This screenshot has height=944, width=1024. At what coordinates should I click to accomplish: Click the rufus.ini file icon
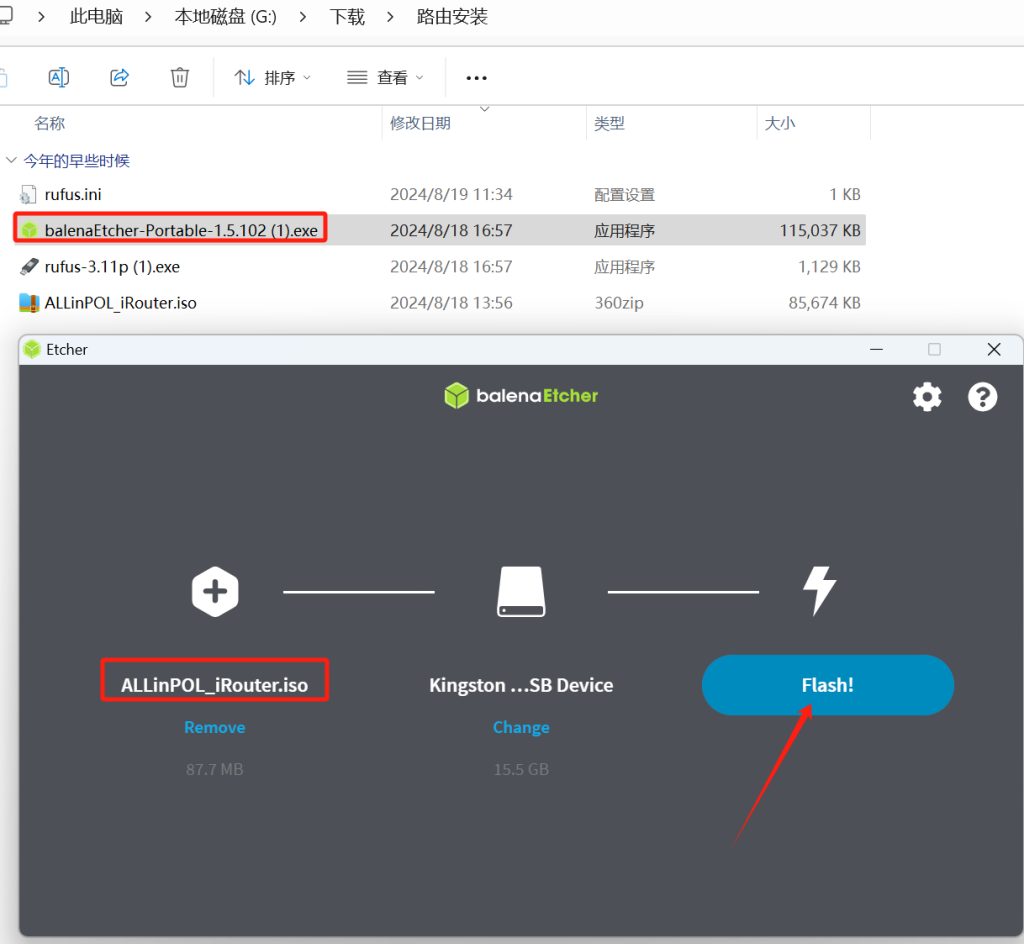(x=28, y=195)
